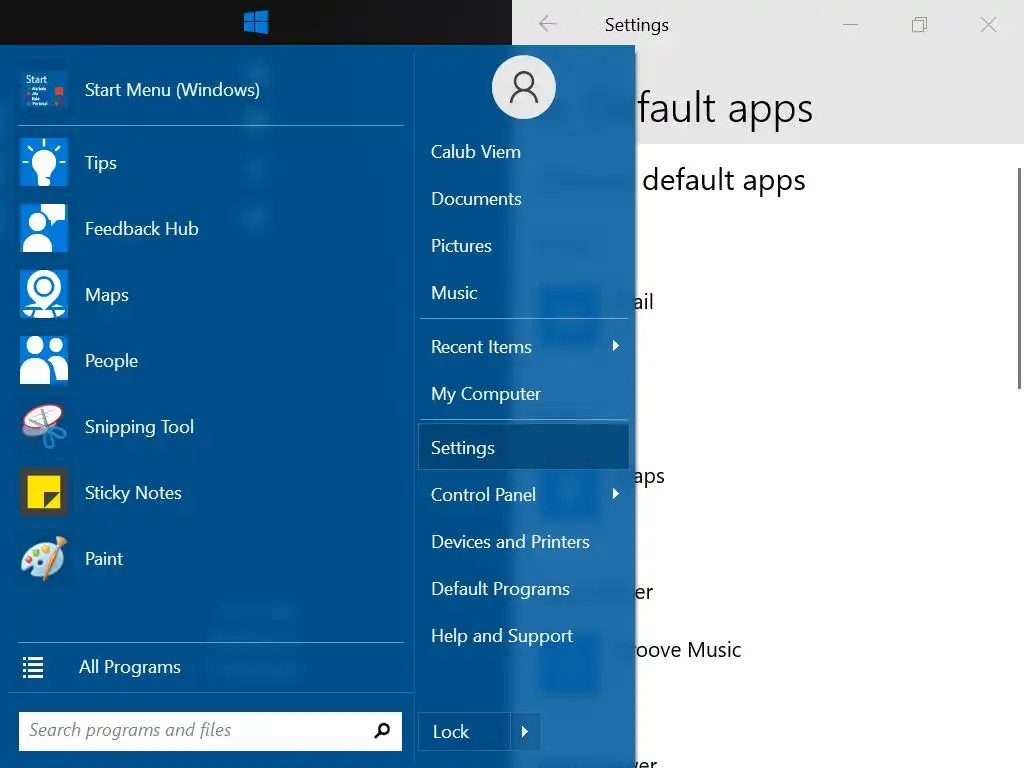1024x768 pixels.
Task: Select the Feedback Hub label
Action: click(142, 229)
